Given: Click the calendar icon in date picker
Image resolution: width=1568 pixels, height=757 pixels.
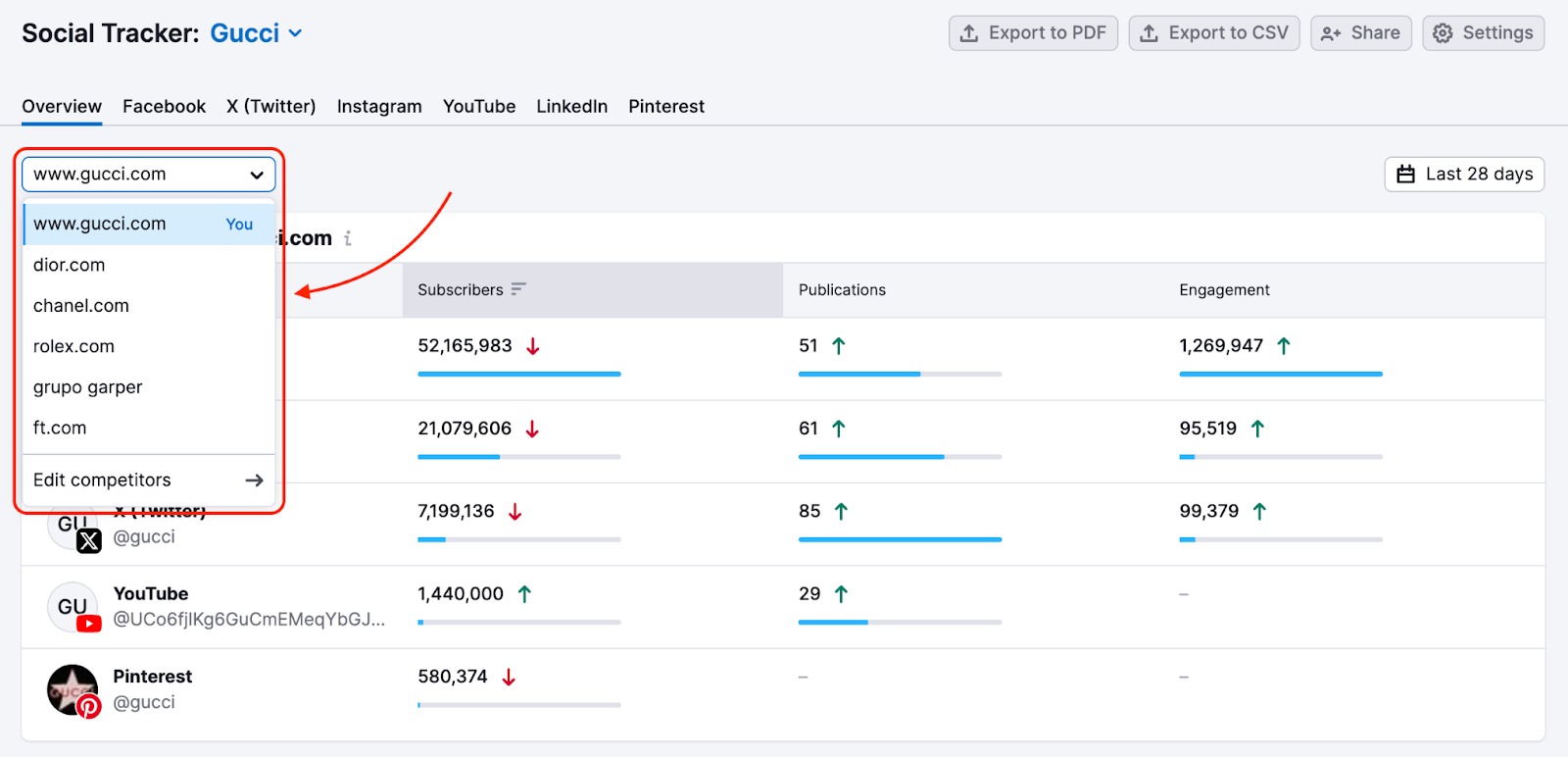Looking at the screenshot, I should tap(1405, 175).
